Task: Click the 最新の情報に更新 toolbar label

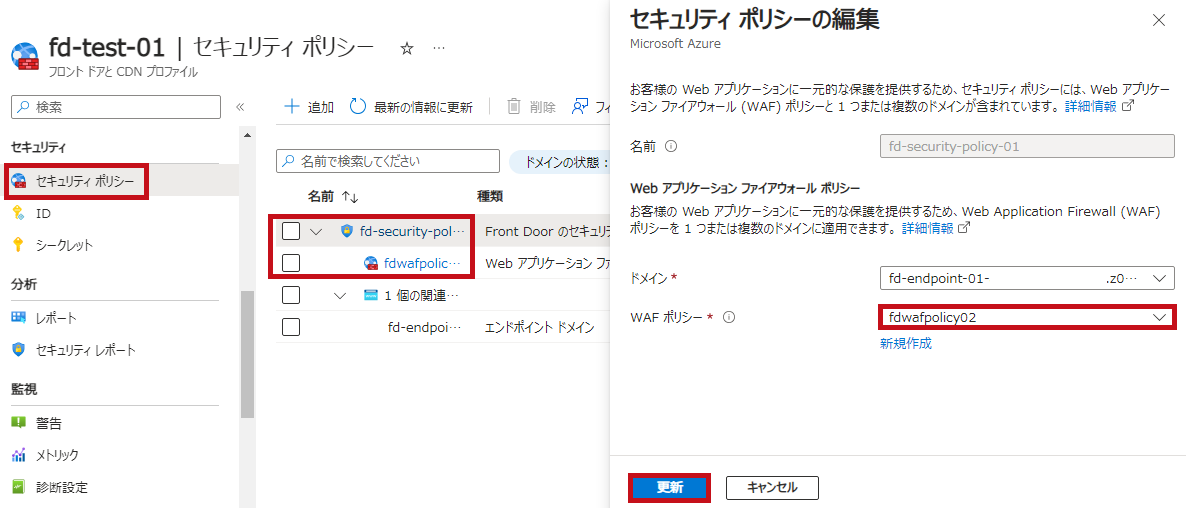Action: click(x=423, y=107)
